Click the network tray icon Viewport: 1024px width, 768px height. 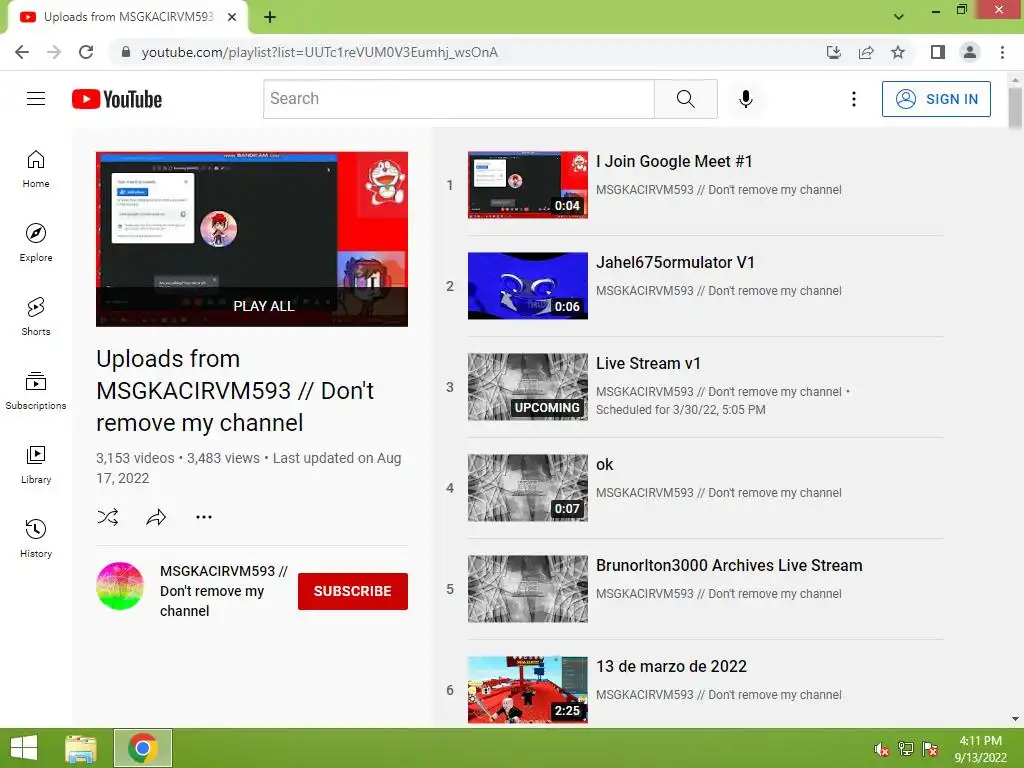pos(906,749)
